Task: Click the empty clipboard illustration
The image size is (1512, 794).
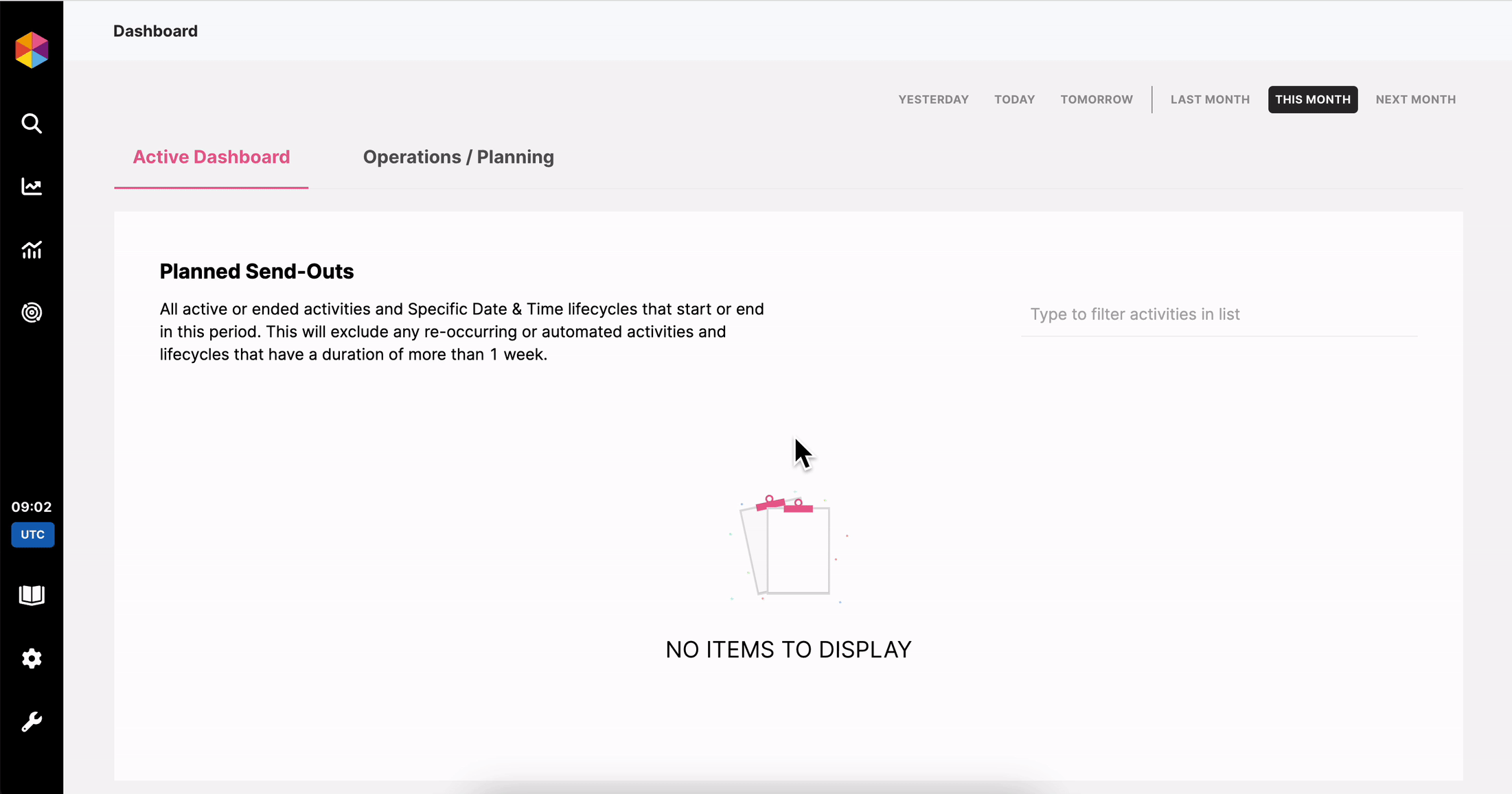Action: (x=788, y=547)
